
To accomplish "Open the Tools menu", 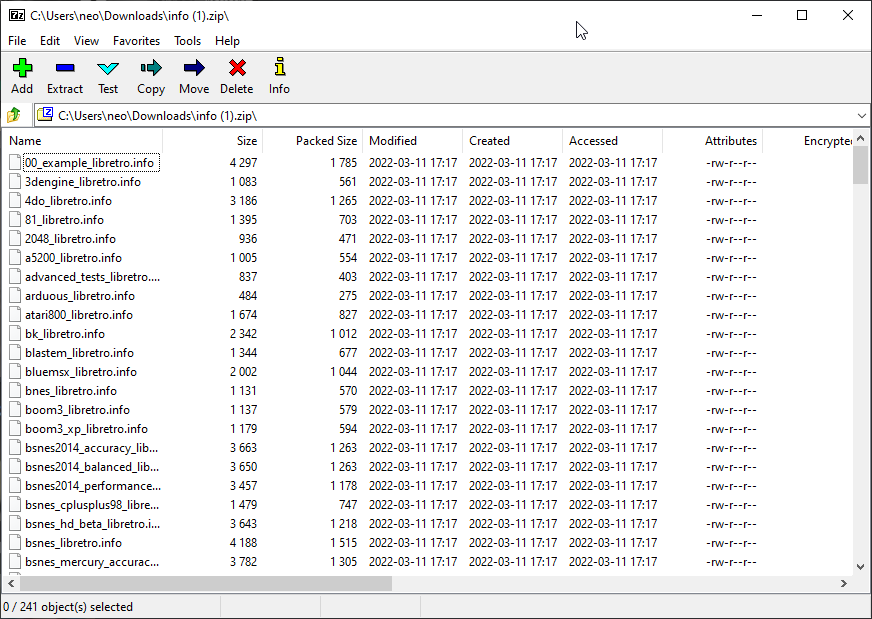I will click(x=187, y=41).
